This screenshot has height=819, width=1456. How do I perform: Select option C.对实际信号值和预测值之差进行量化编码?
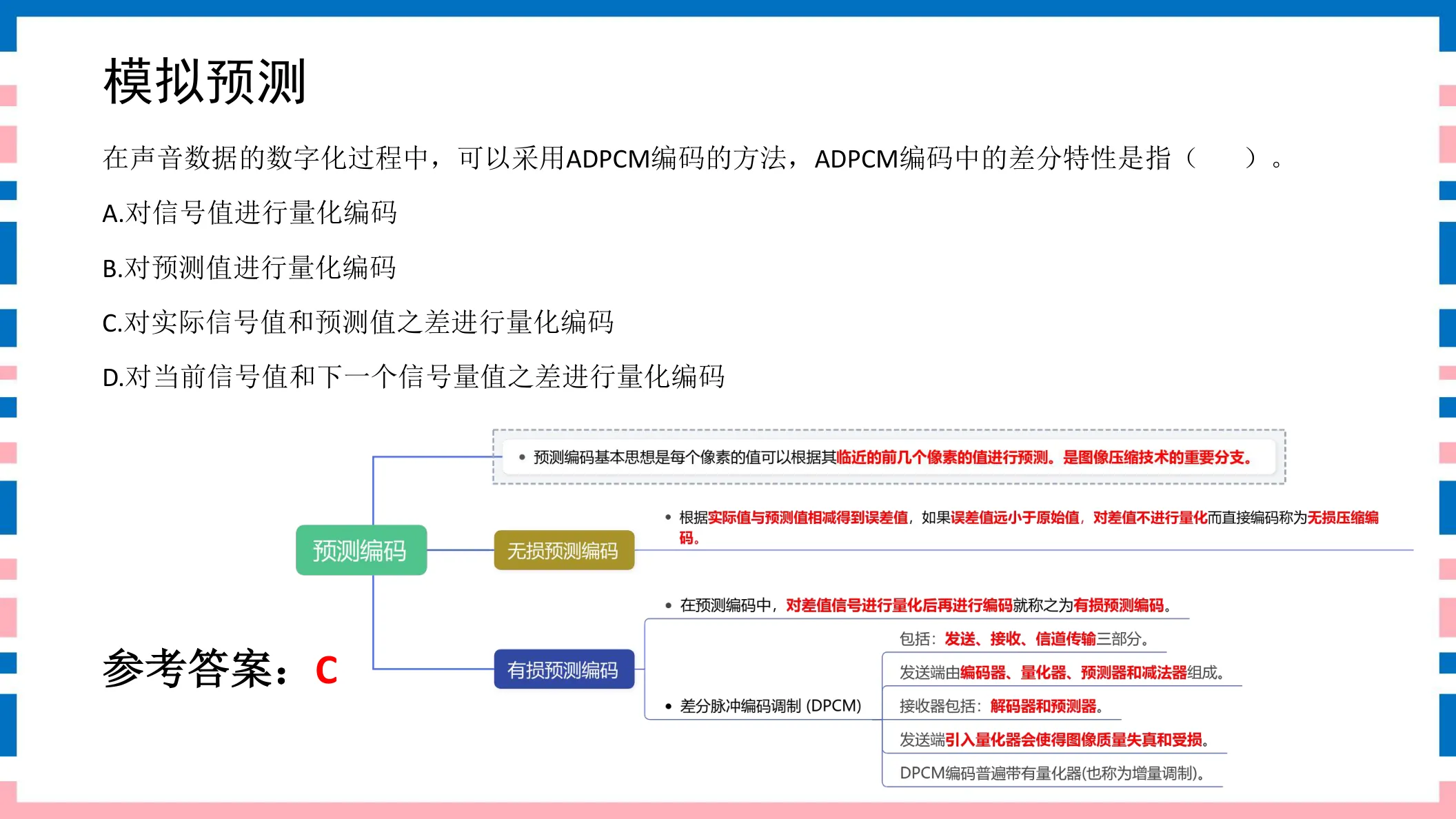coord(358,322)
